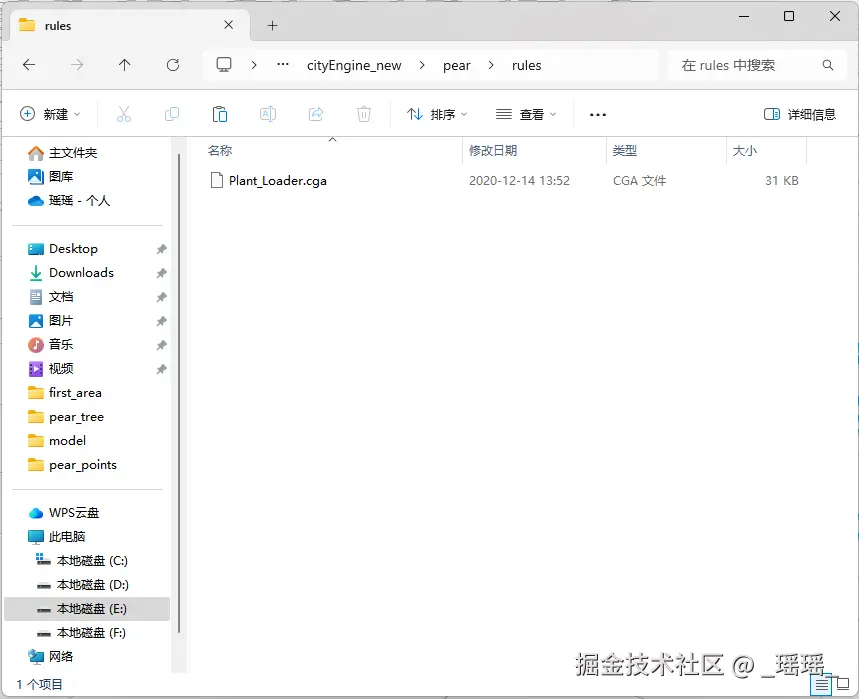Image resolution: width=859 pixels, height=699 pixels.
Task: Switch to large thumbnails view icon
Action: point(843,683)
